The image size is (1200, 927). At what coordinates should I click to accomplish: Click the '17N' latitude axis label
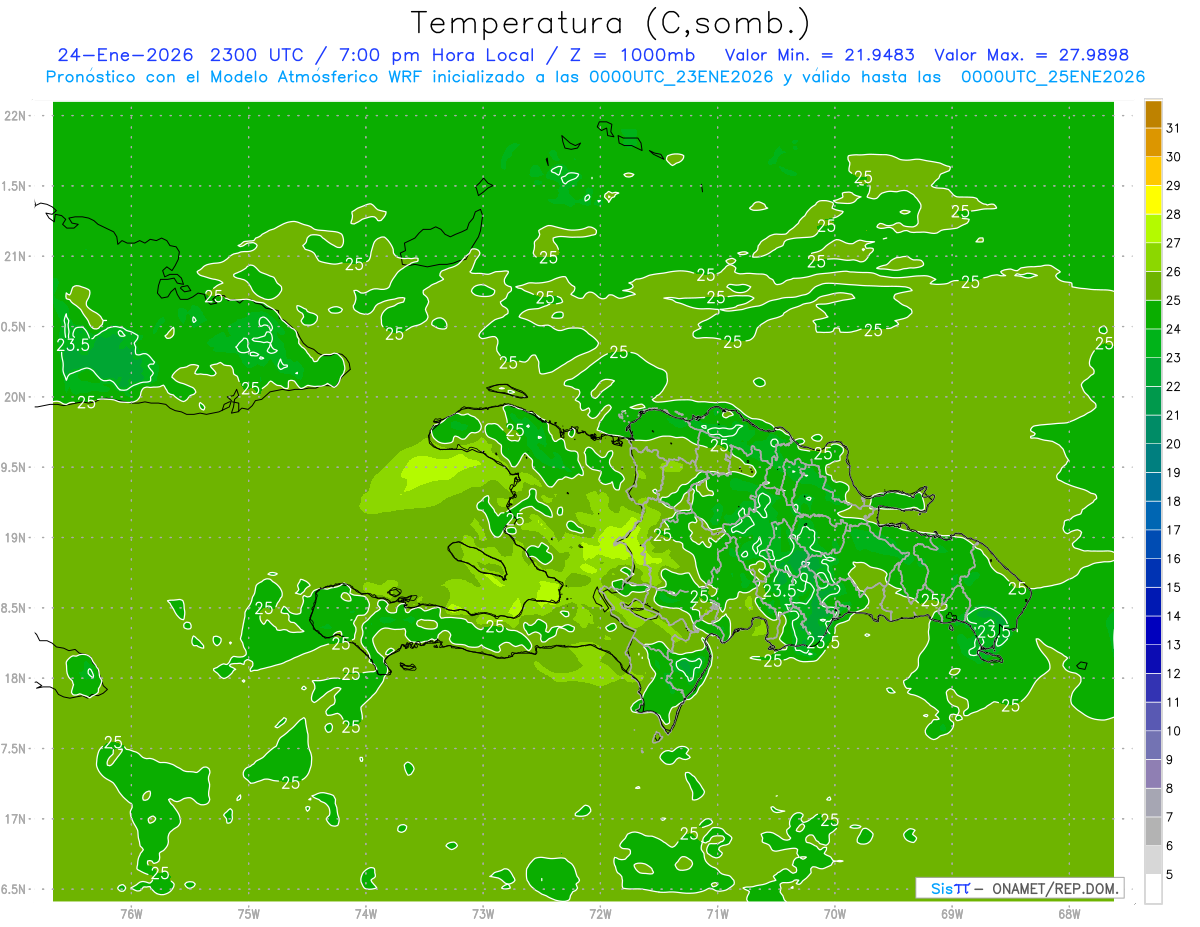tap(15, 819)
